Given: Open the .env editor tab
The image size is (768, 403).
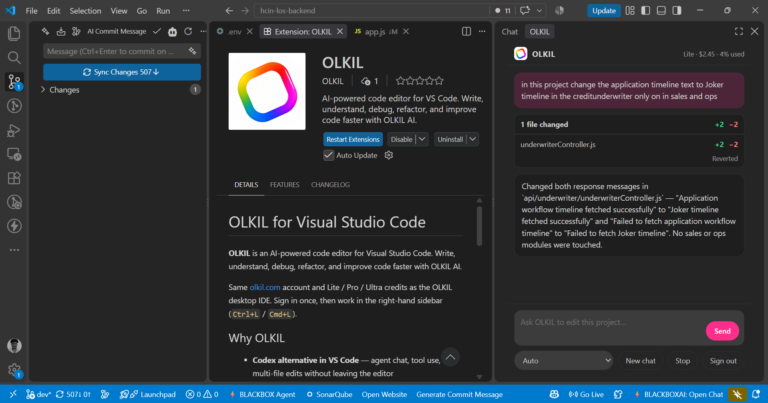Looking at the screenshot, I should click(x=234, y=31).
